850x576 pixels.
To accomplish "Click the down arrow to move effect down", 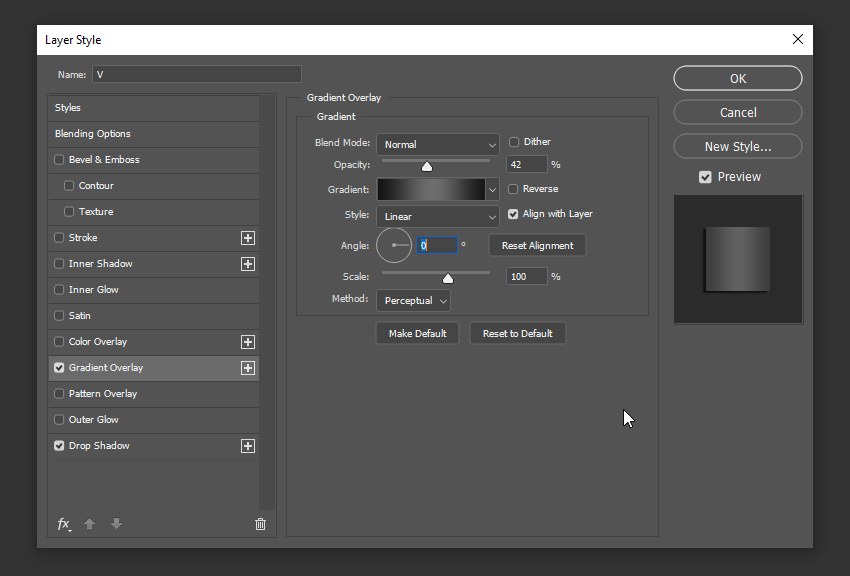I will point(116,523).
